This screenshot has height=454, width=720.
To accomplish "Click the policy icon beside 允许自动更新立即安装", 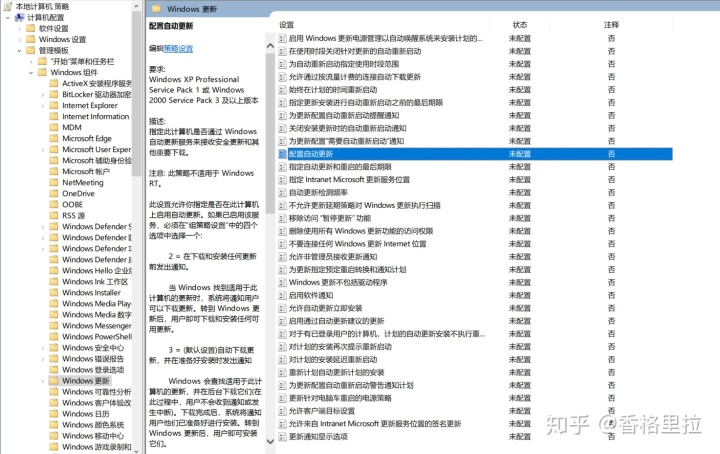I will [x=283, y=308].
